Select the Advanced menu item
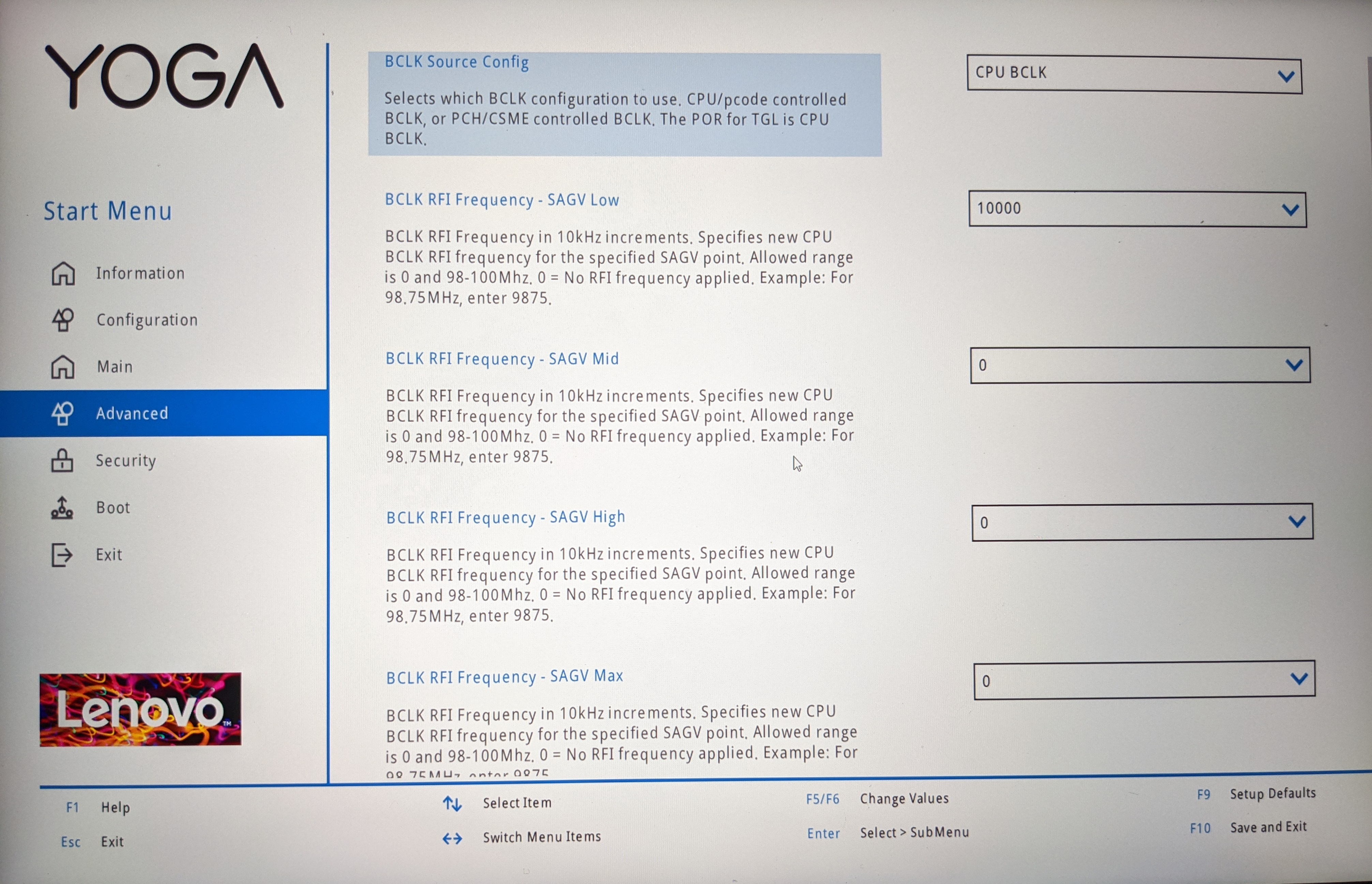Screen dimensions: 1372x884 pos(164,413)
